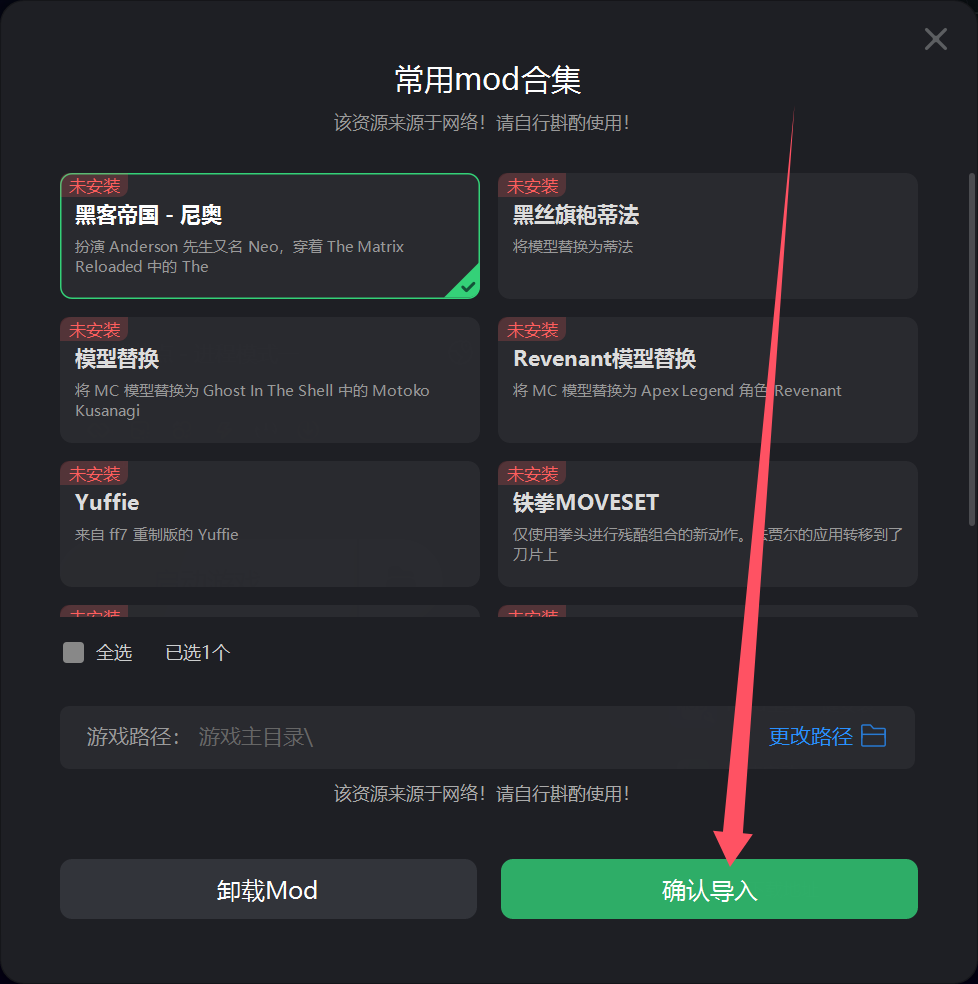Click the 确认导入 button
Viewport: 978px width, 984px height.
[709, 889]
